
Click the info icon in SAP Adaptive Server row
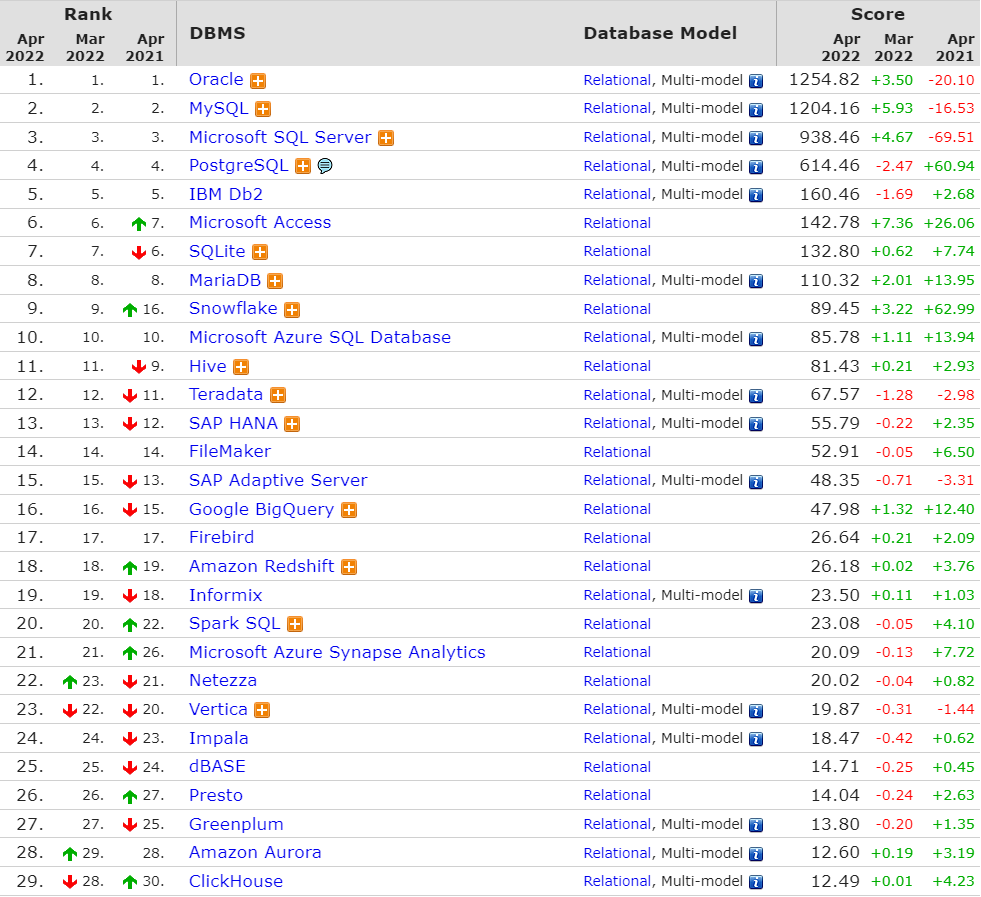[x=756, y=482]
